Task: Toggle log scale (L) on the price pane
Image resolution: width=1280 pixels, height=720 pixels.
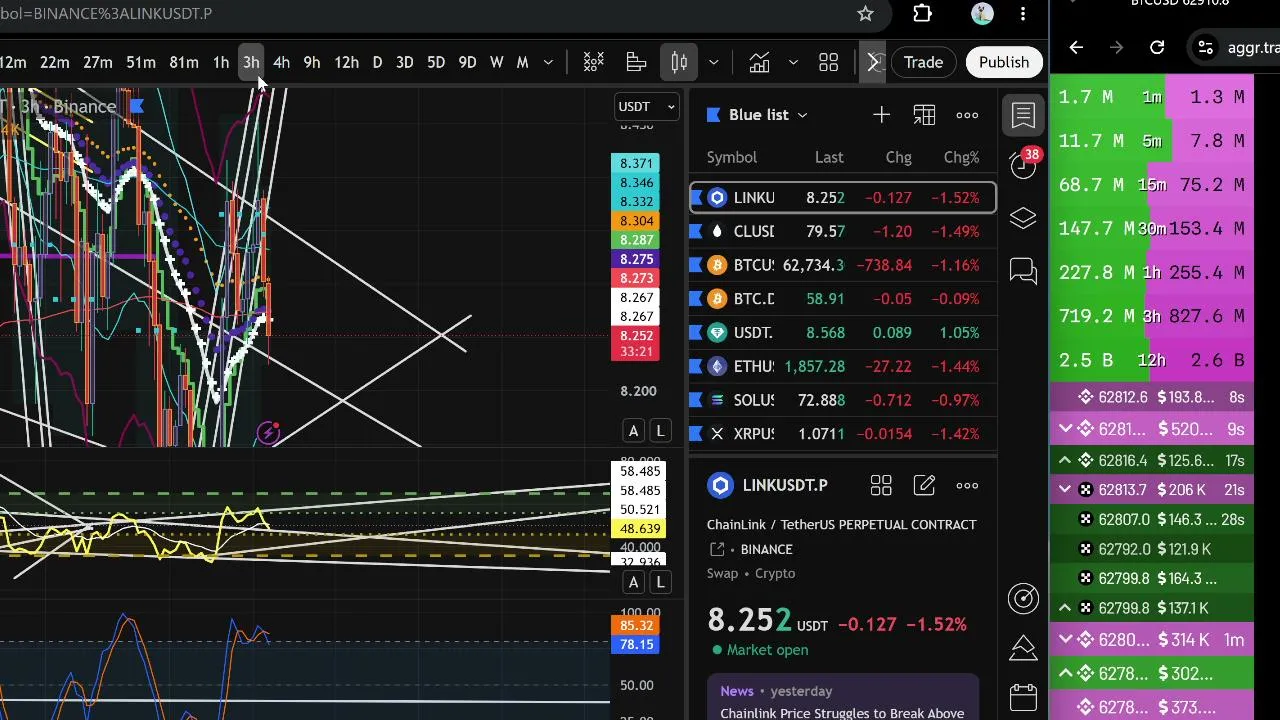Action: pos(660,431)
